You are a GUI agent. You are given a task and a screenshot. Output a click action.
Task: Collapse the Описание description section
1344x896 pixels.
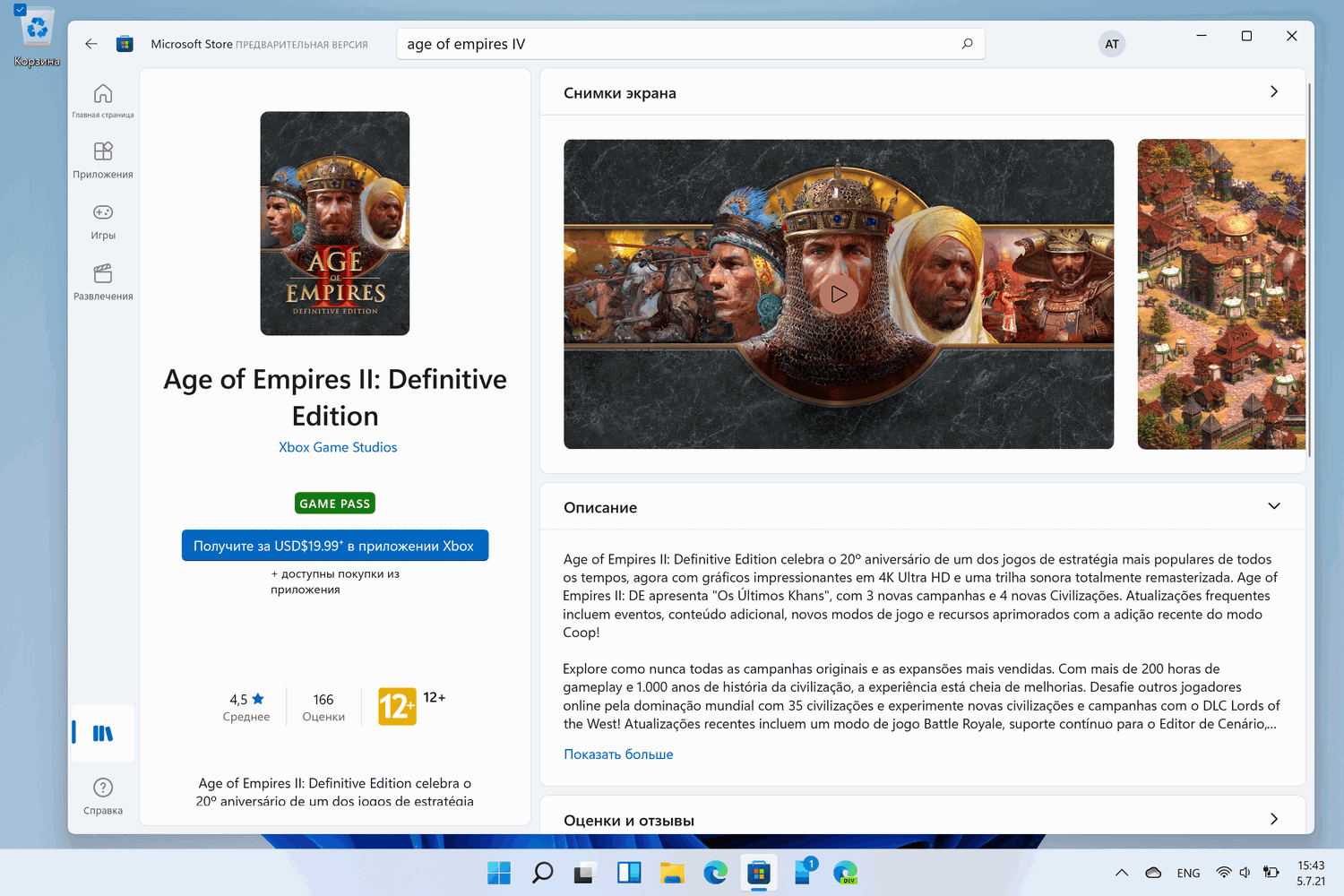(1274, 506)
